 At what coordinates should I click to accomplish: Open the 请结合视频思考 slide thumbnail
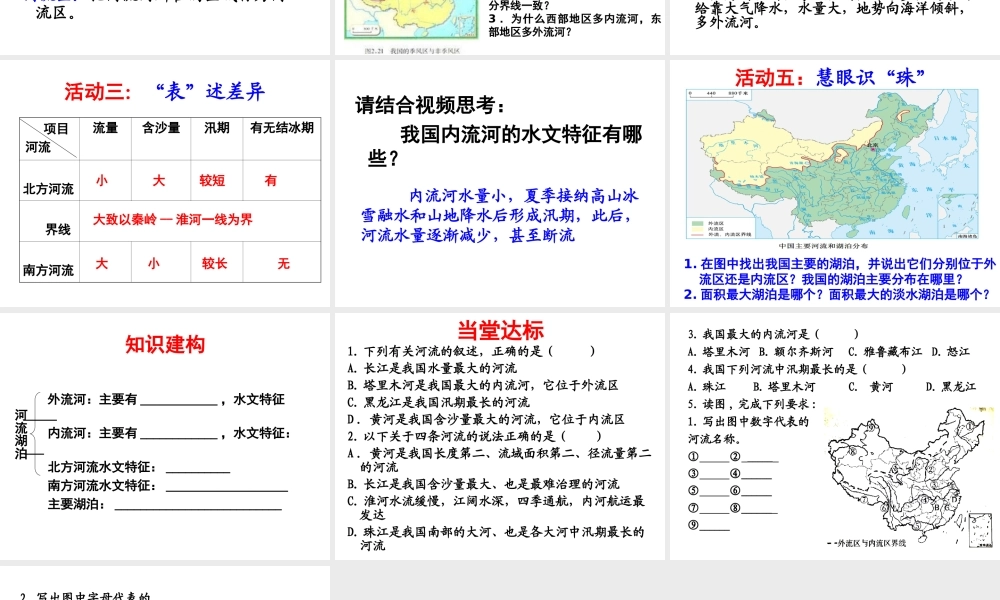tap(500, 183)
